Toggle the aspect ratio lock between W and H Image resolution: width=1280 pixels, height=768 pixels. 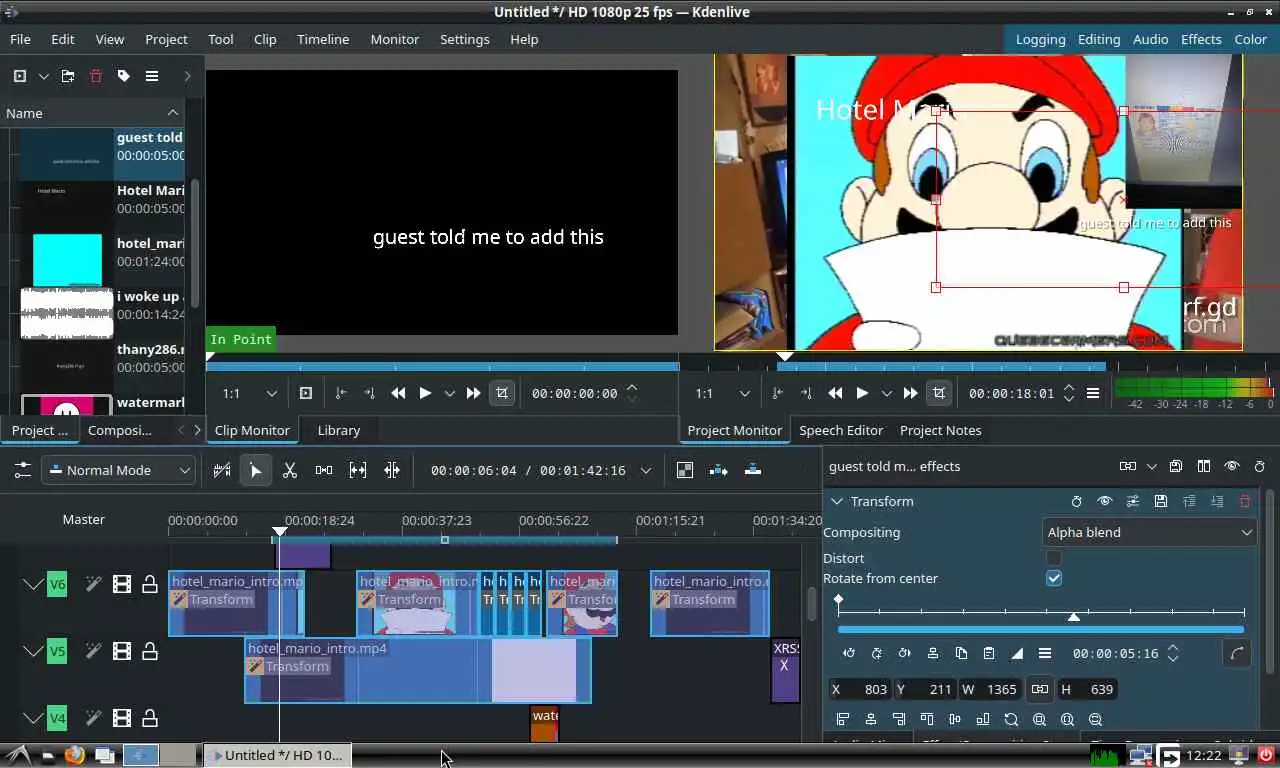[1040, 689]
